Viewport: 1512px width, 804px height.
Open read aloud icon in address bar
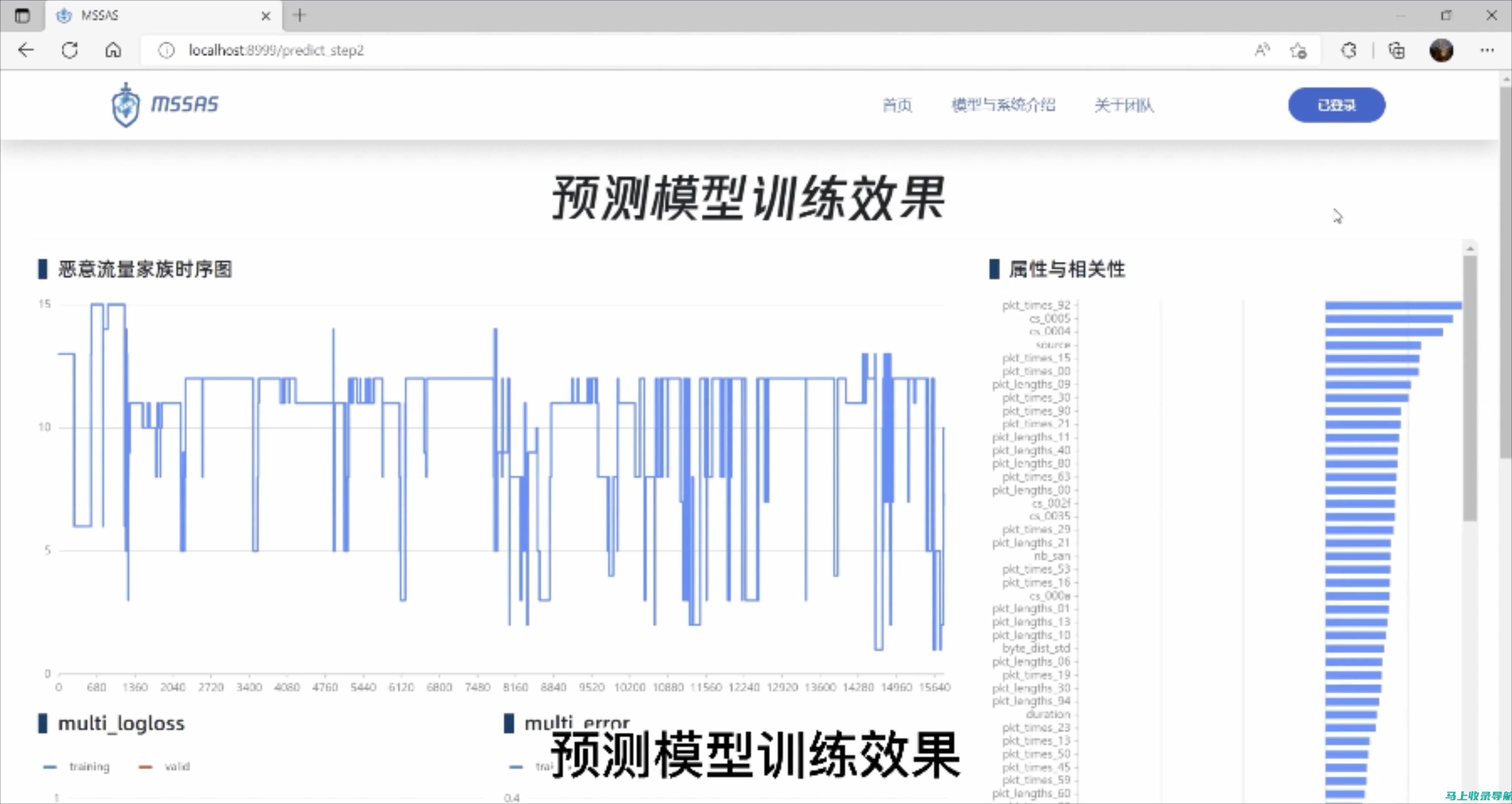pyautogui.click(x=1261, y=51)
